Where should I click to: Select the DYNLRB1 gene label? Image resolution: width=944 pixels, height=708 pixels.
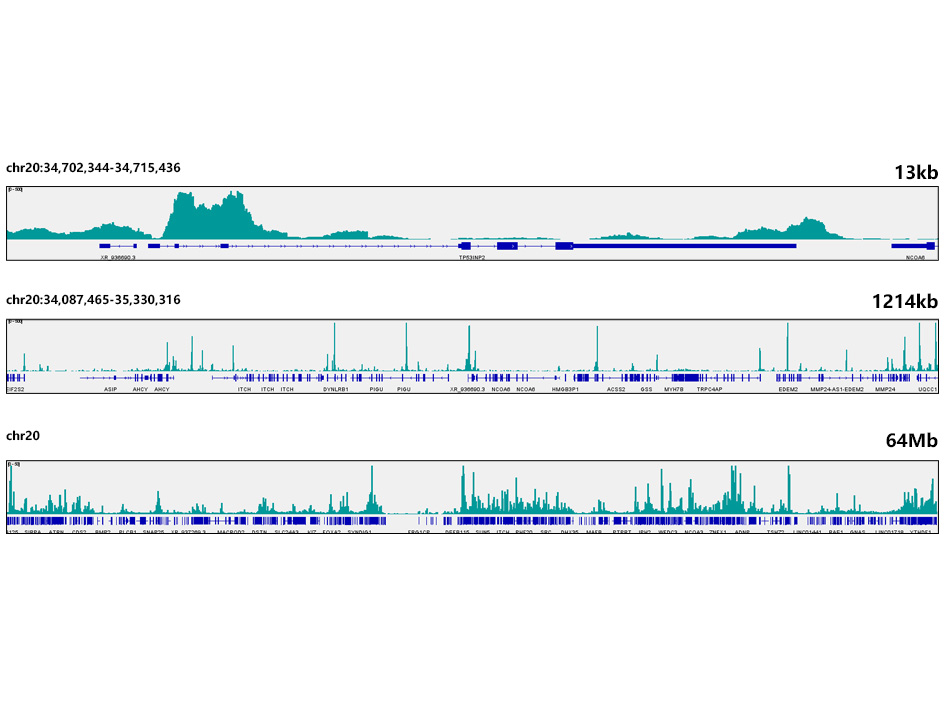(x=336, y=389)
